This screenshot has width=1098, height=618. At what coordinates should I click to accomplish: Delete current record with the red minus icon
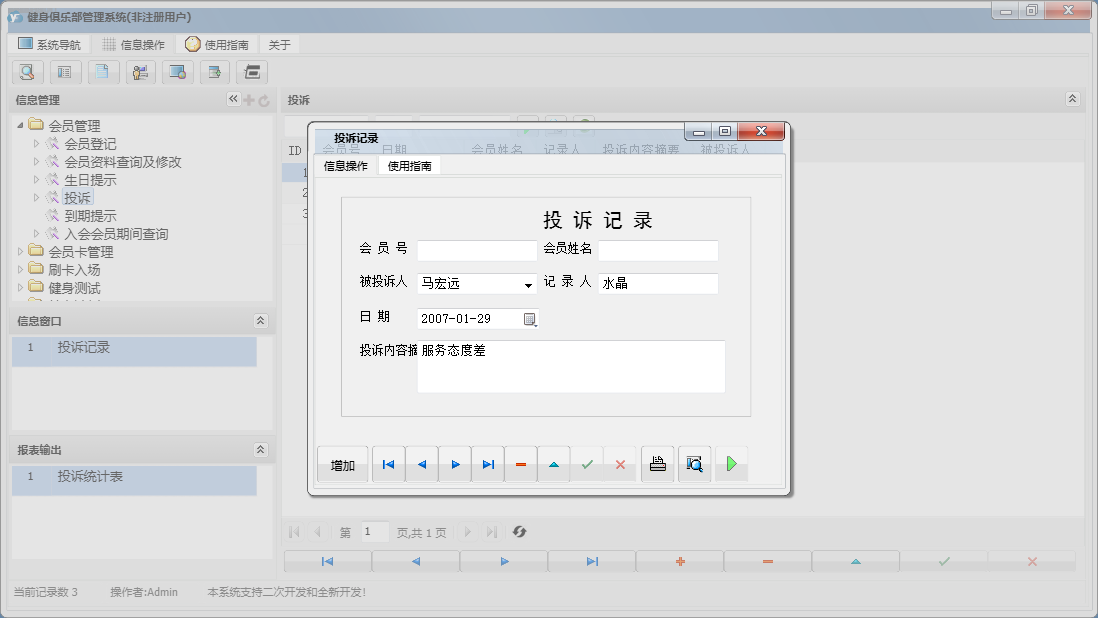(x=520, y=464)
